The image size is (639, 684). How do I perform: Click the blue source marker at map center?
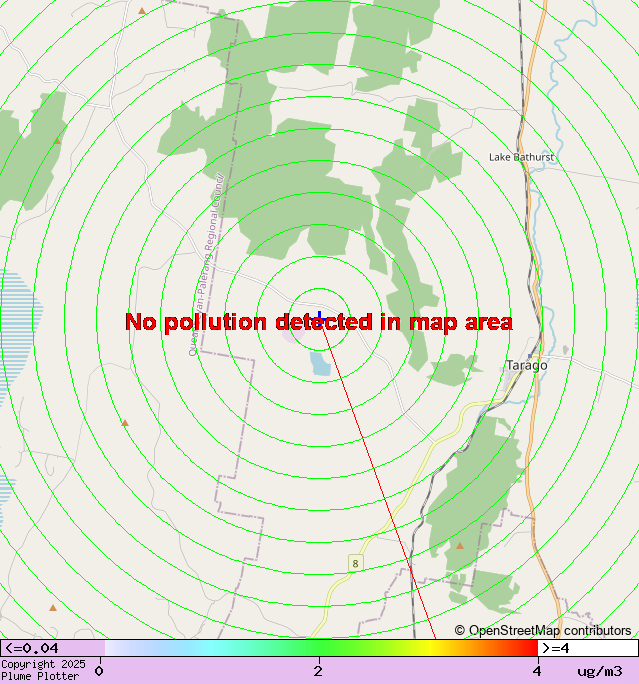tap(320, 317)
